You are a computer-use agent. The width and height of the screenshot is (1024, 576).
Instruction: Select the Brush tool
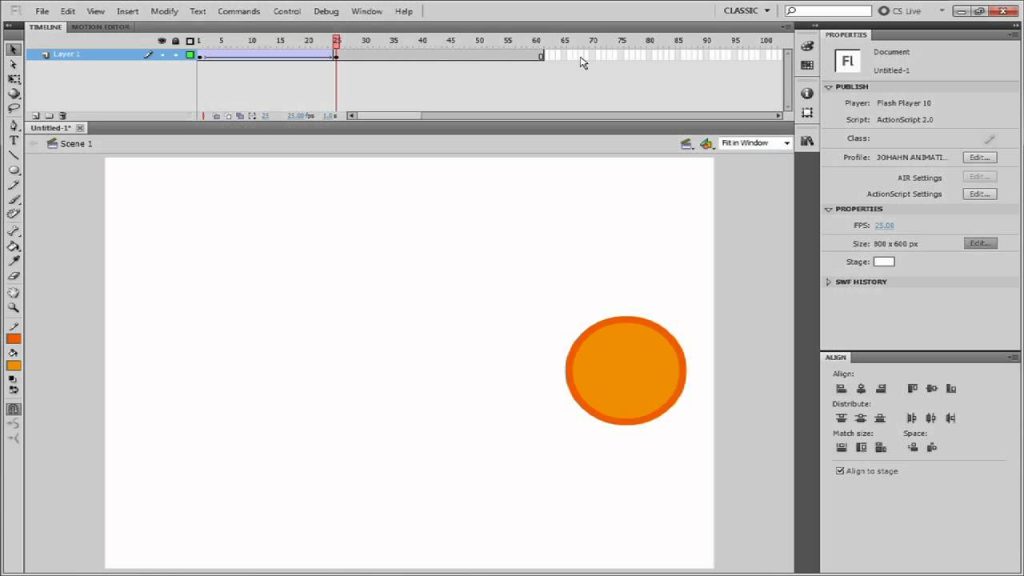coord(13,199)
